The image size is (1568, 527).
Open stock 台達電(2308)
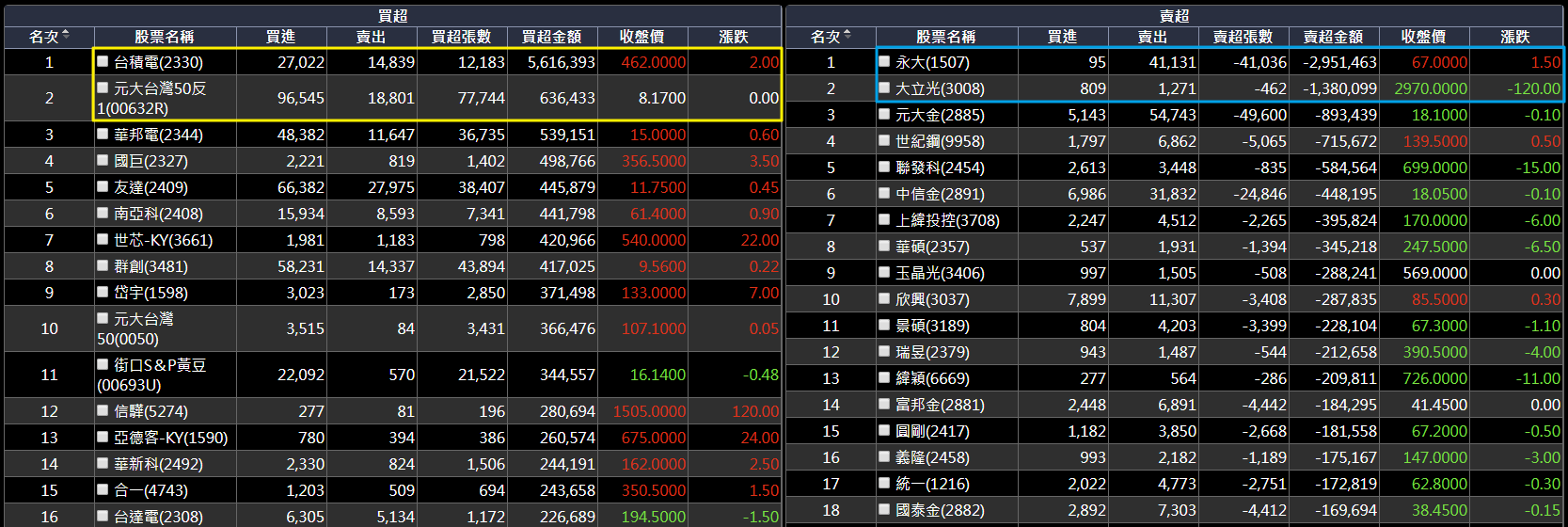point(158,517)
